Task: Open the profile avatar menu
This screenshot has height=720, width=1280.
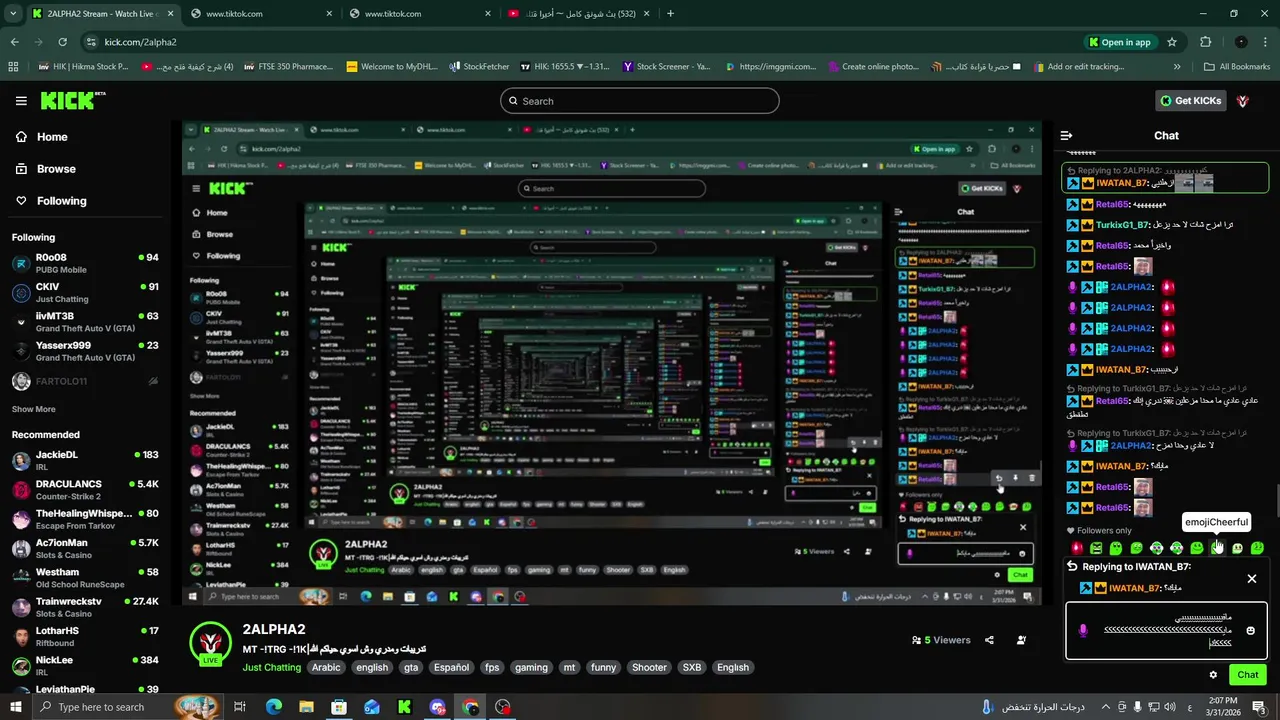Action: [x=1243, y=101]
